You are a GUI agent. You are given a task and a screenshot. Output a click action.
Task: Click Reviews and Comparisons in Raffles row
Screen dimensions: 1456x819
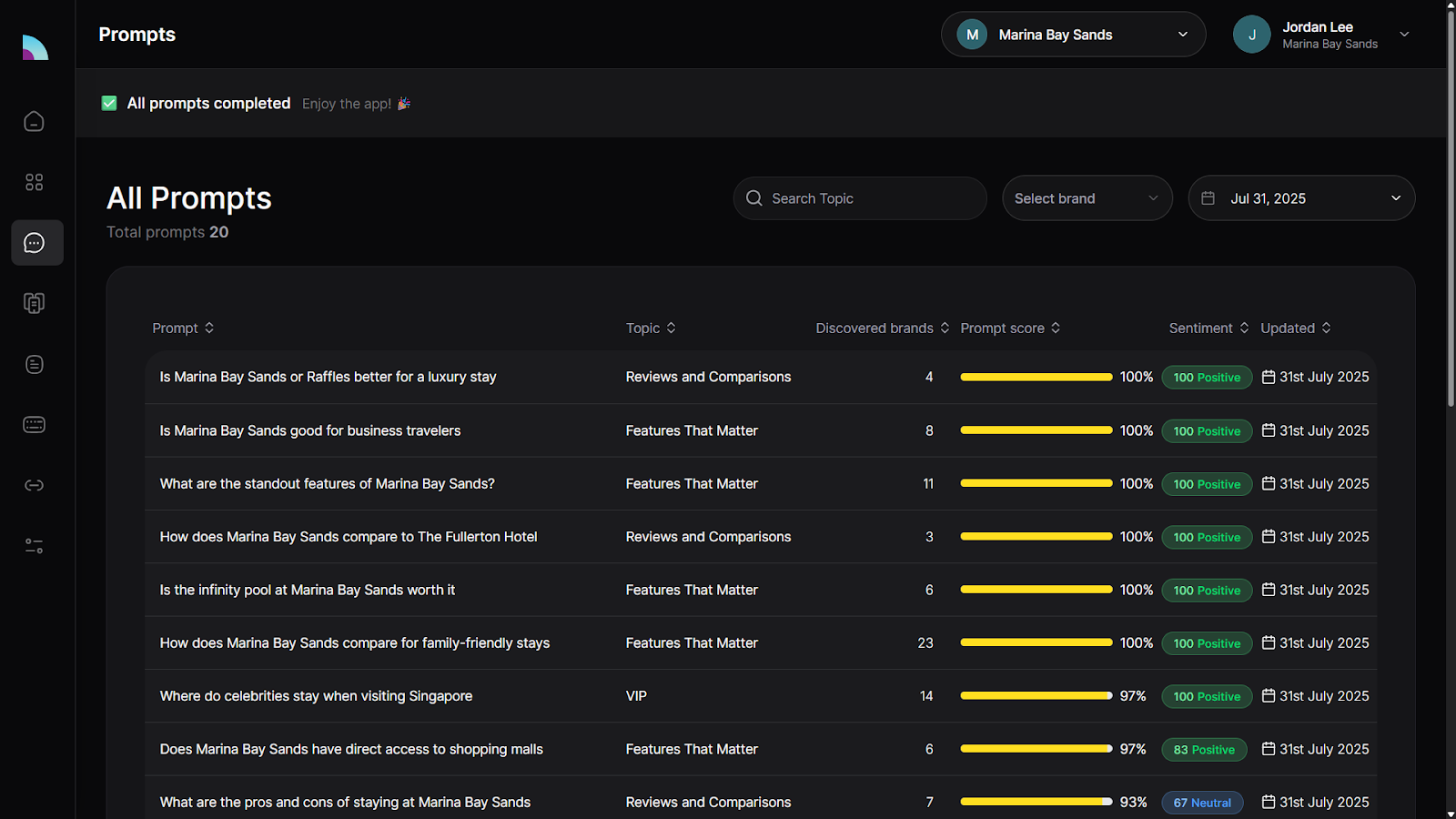pyautogui.click(x=708, y=377)
